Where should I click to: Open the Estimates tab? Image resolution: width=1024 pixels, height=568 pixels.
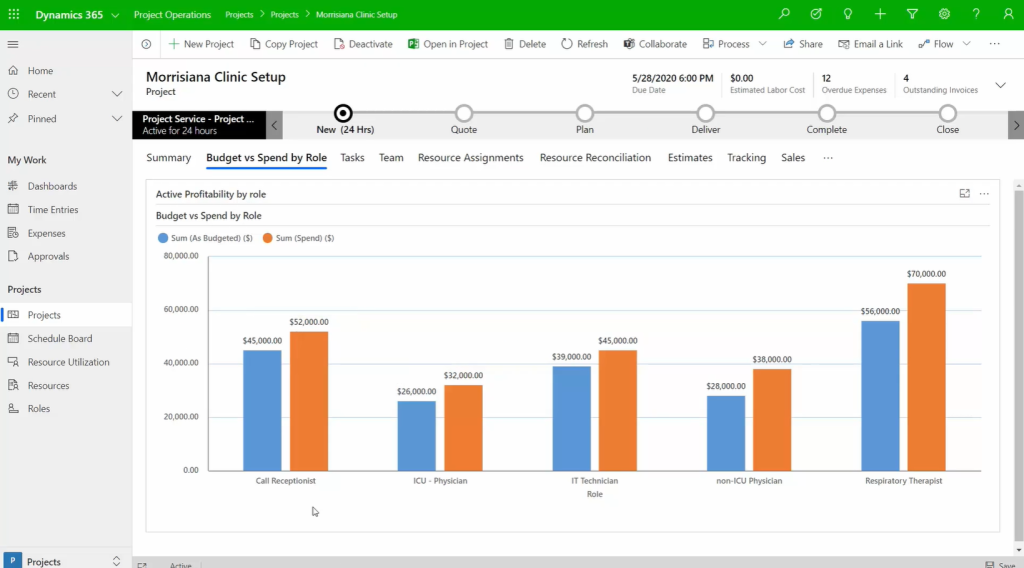coord(690,158)
